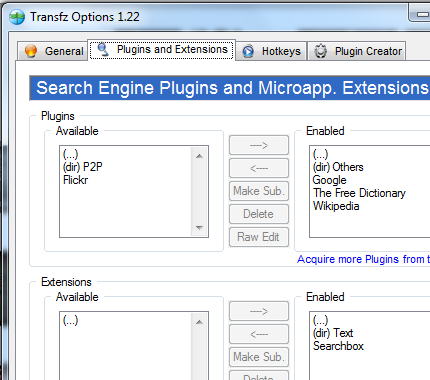Select (dir) Others in Enabled plugins
Screen dimensions: 430x380
pos(338,167)
